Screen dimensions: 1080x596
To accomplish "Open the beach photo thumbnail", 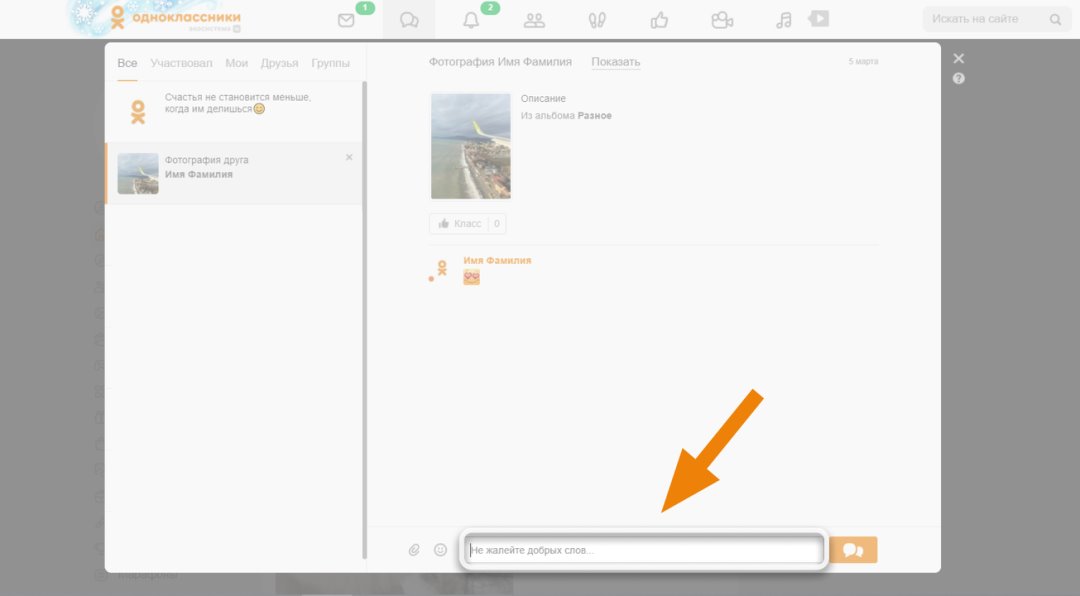I will point(470,146).
